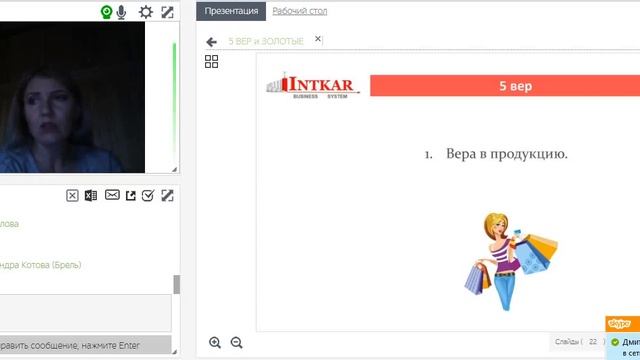Toggle the chat checkmark moderation icon
Image resolution: width=640 pixels, height=360 pixels.
click(148, 196)
